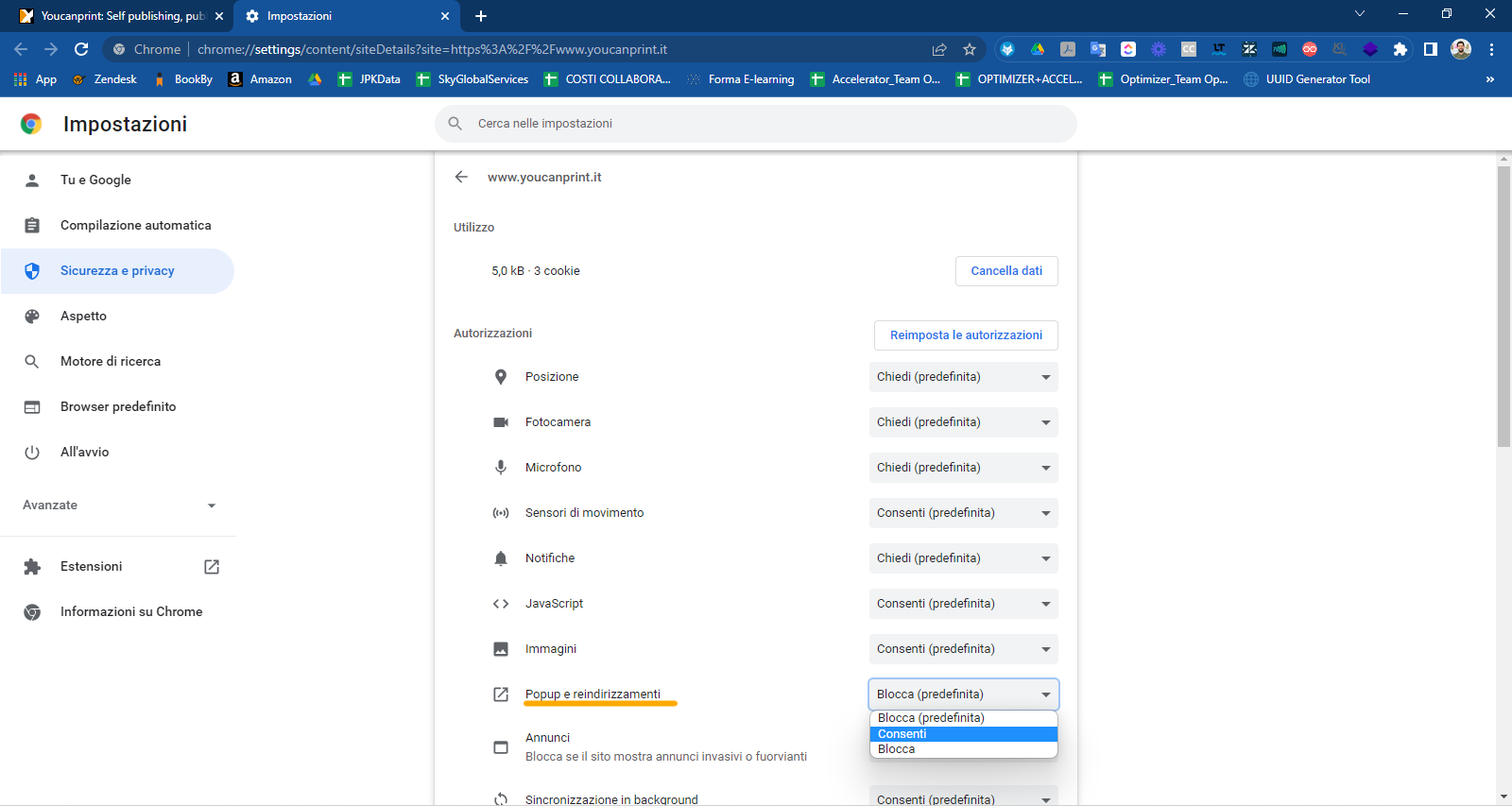This screenshot has width=1512, height=806.
Task: Open the Amazon bookmark in bookmarks bar
Action: coord(261,79)
